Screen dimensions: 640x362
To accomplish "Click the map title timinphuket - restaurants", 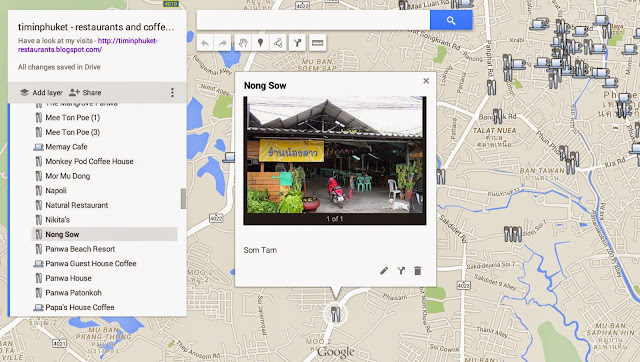I will [96, 27].
